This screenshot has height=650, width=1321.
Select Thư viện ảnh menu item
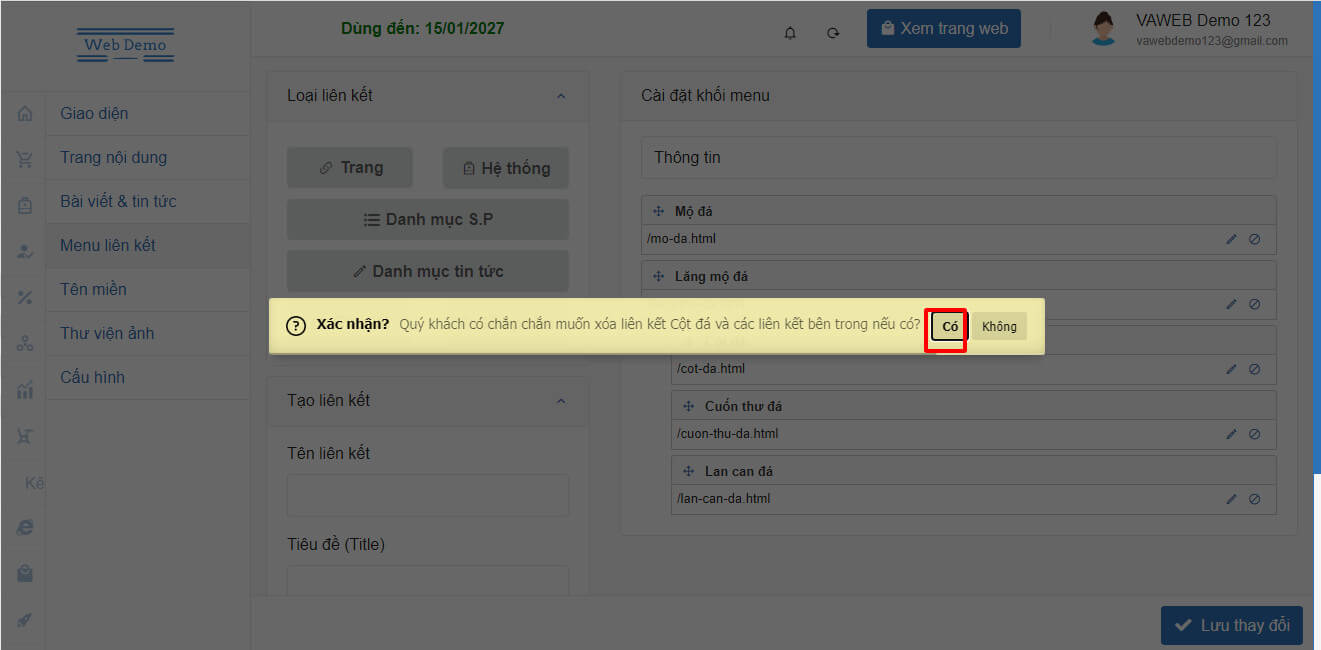tap(107, 333)
